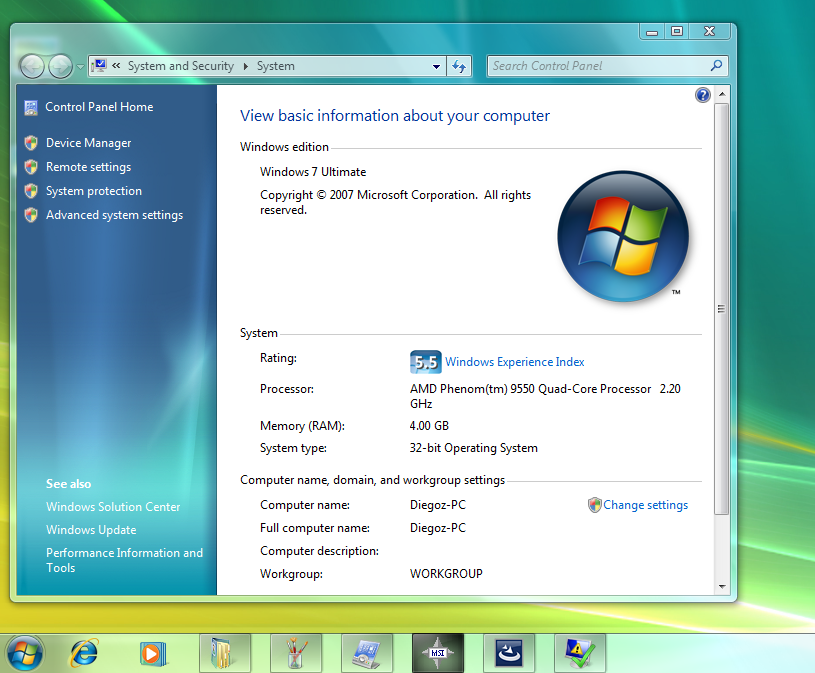Open the address bar history dropdown
815x673 pixels.
[x=436, y=66]
